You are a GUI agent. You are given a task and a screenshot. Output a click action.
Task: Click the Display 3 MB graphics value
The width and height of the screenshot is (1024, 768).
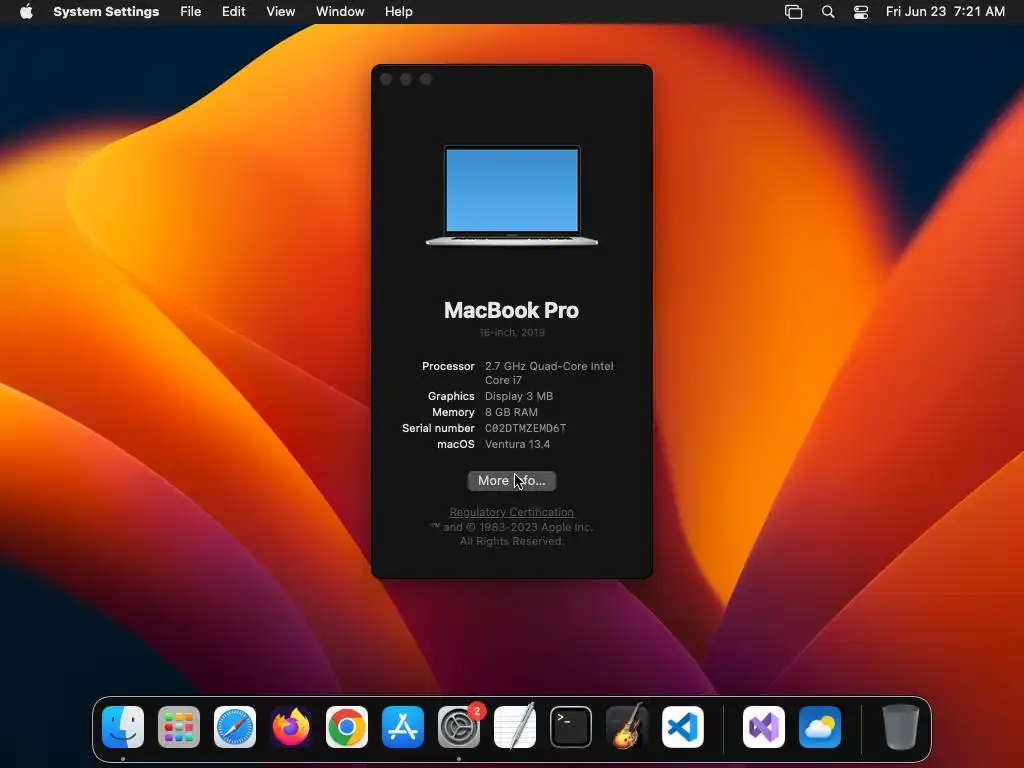point(519,396)
